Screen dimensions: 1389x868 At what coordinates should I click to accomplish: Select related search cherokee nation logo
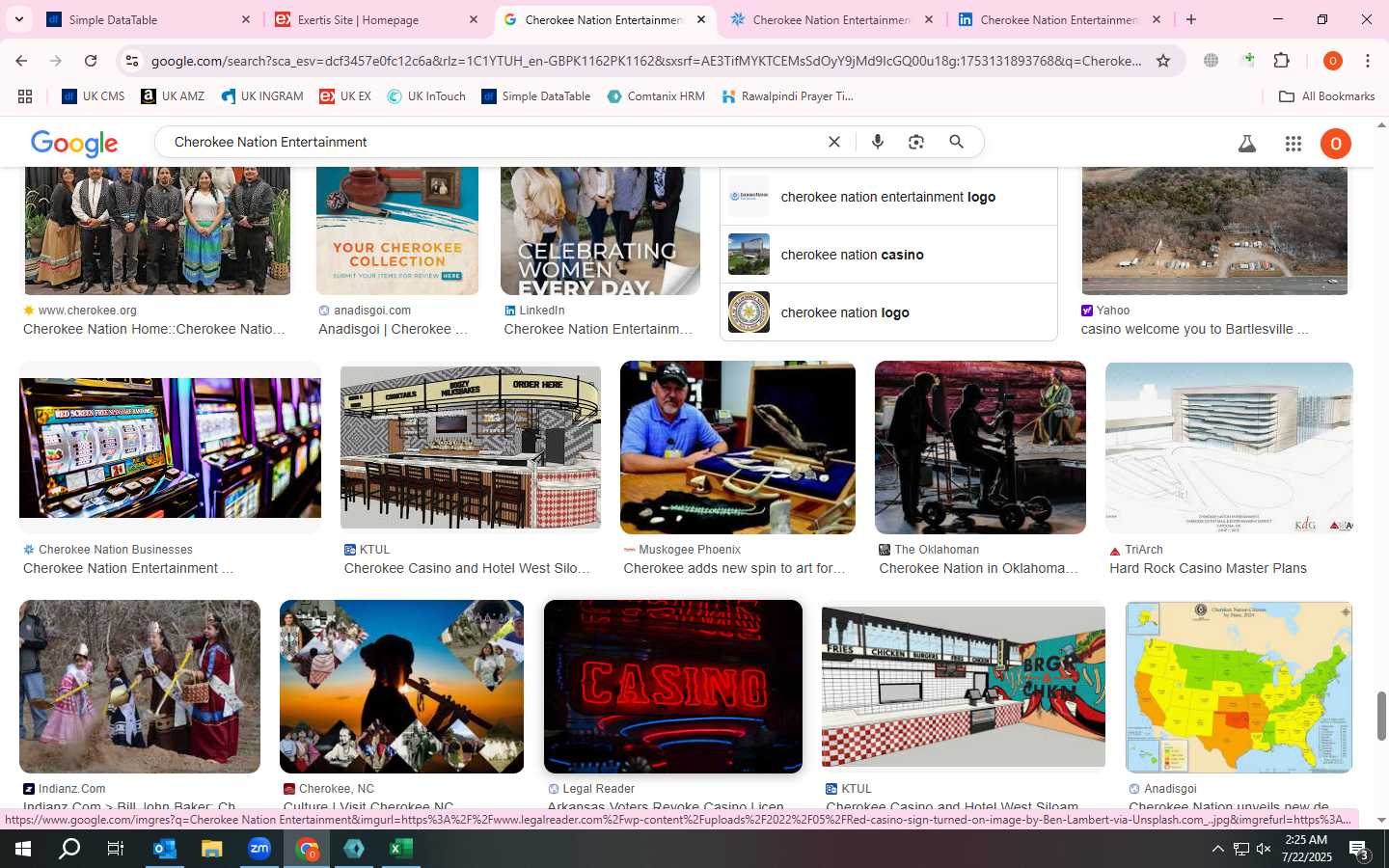coord(888,312)
